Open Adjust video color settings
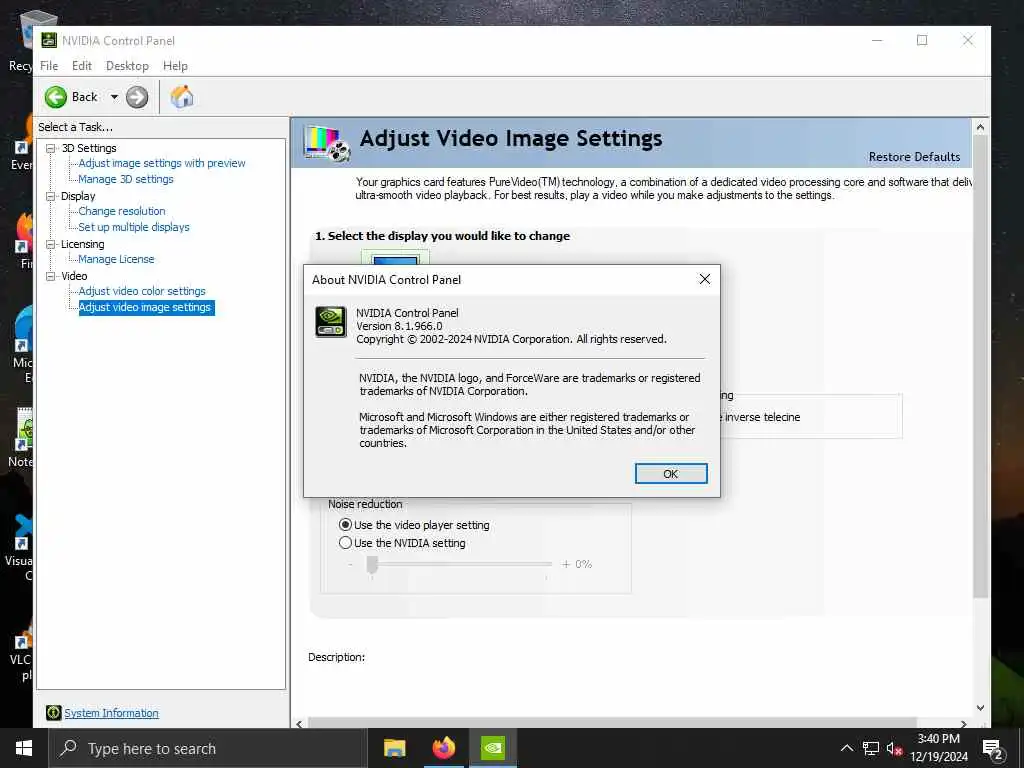 click(142, 291)
